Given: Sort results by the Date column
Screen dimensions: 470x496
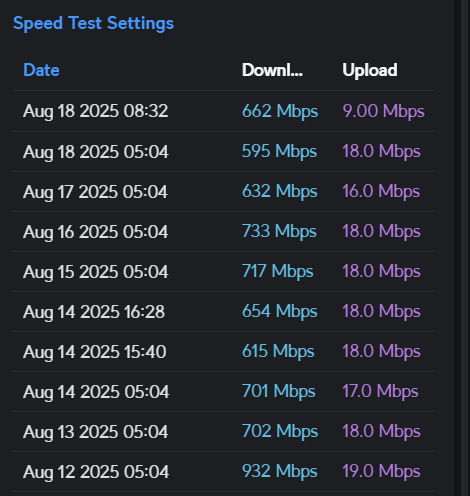Looking at the screenshot, I should [x=41, y=70].
